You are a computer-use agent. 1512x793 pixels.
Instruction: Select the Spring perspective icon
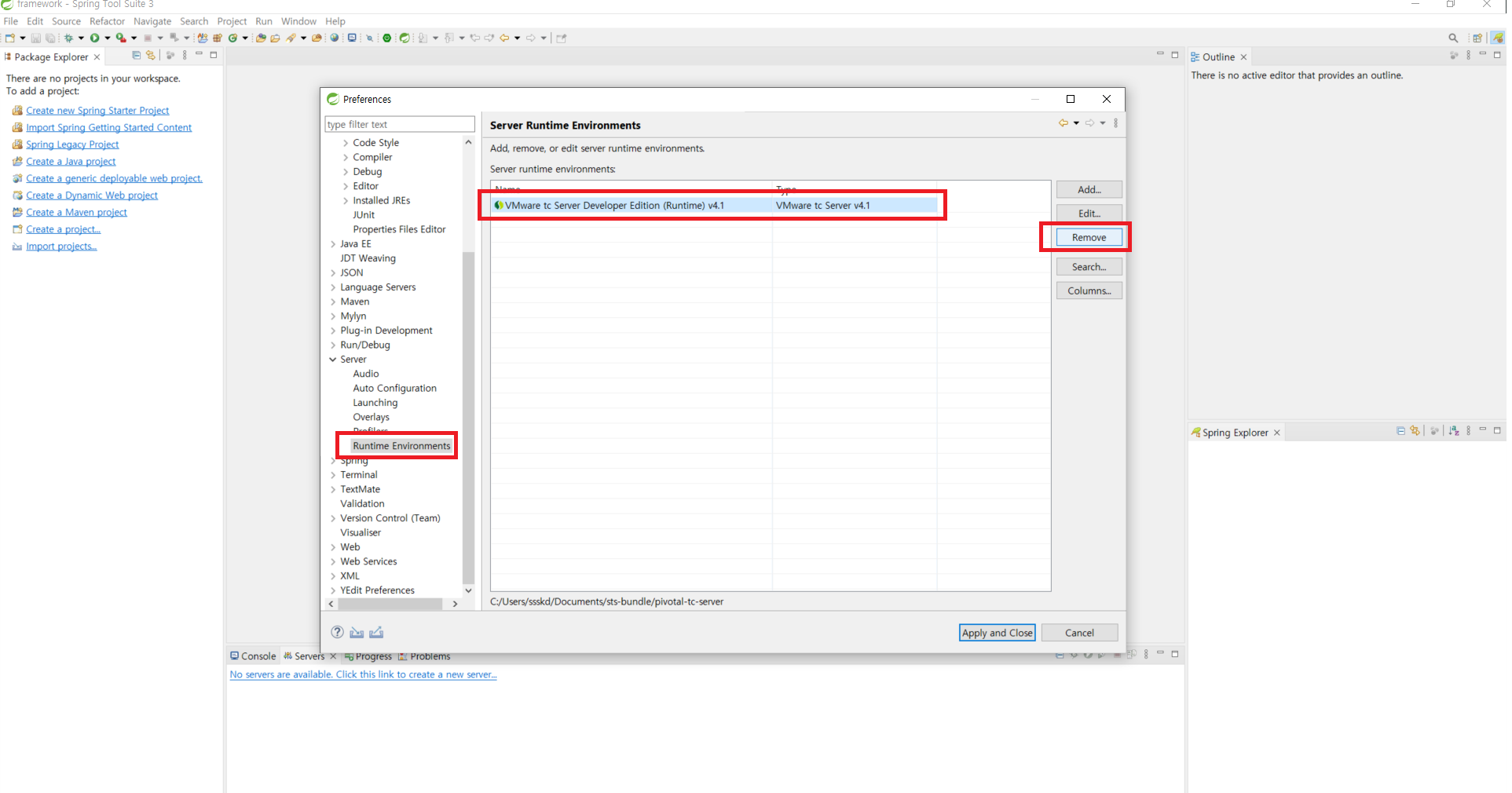pos(1499,38)
